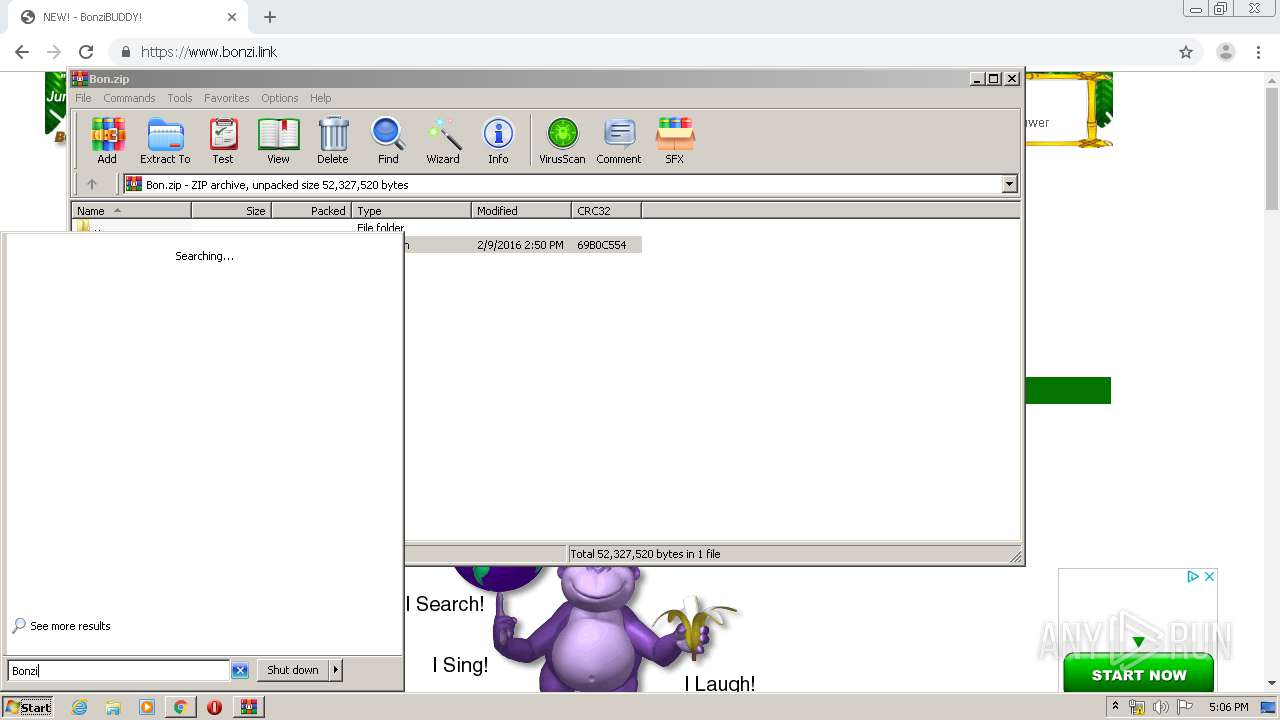Sort files by Size column
This screenshot has width=1280, height=720.
tap(231, 211)
